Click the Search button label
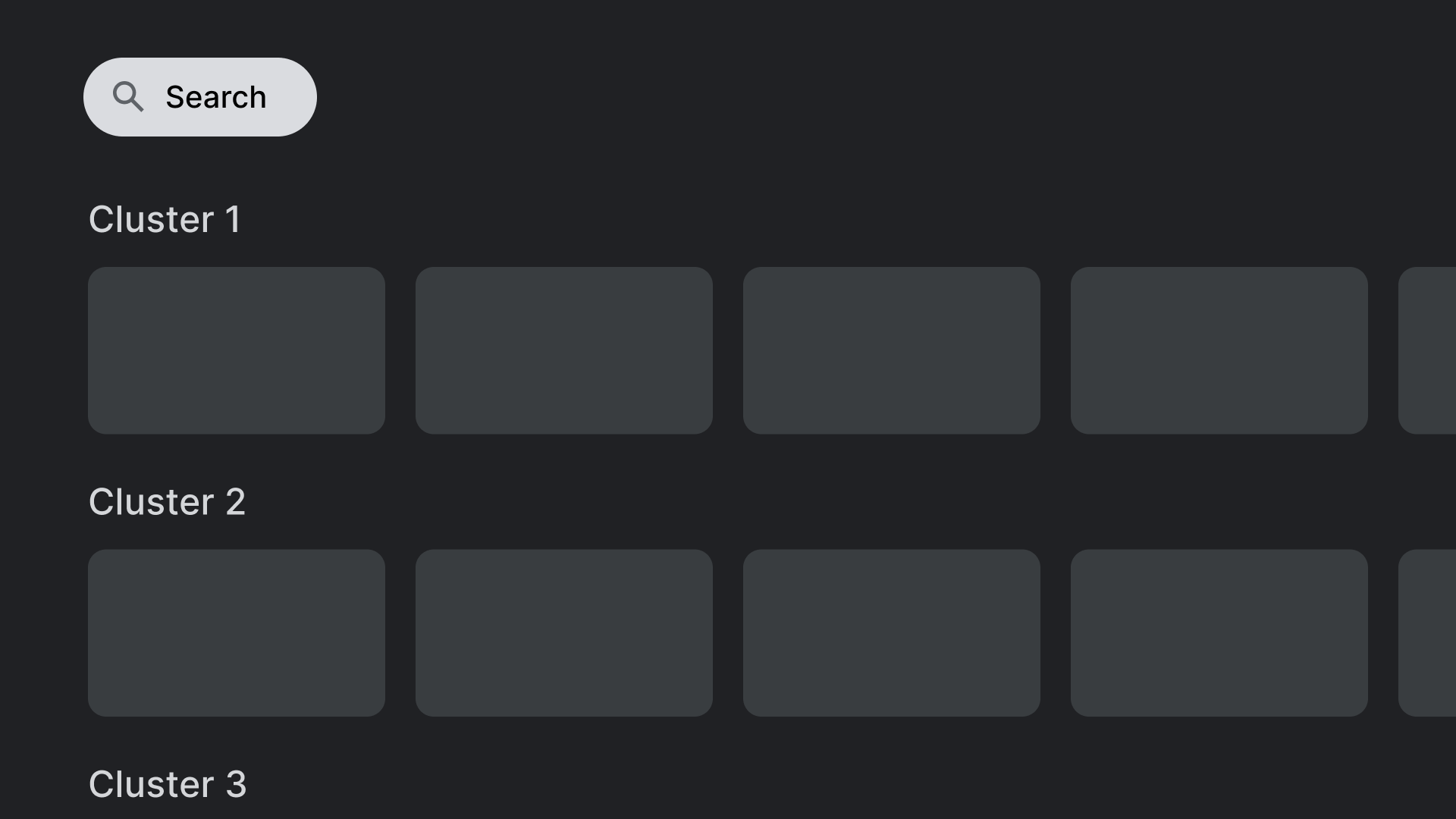 [215, 96]
